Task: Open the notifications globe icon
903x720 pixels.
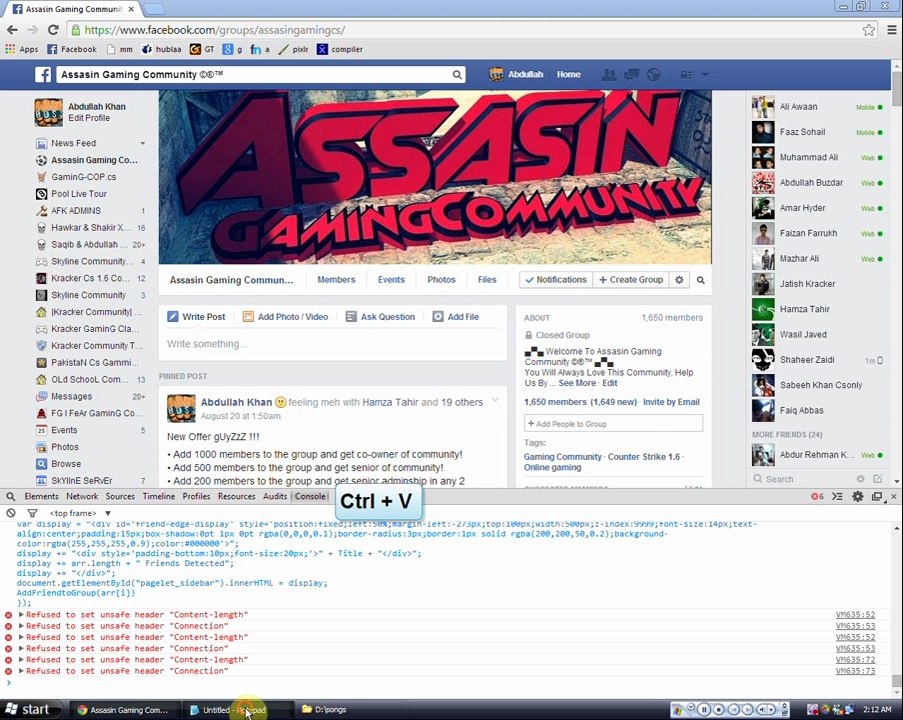Action: [653, 74]
